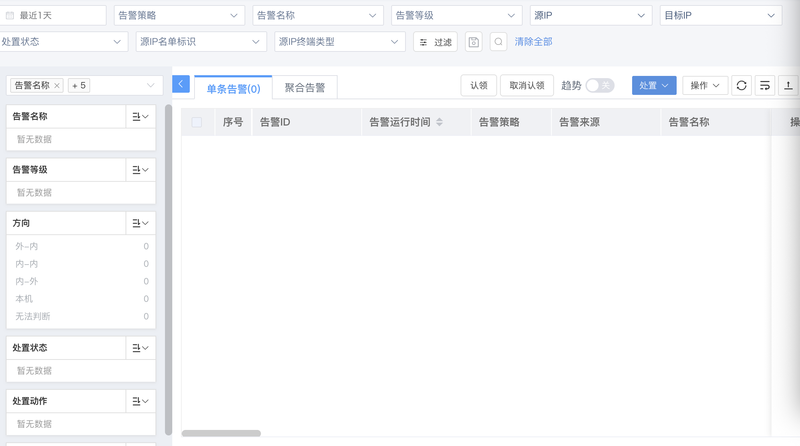Click the 认领 button
800x446 pixels.
pos(478,86)
